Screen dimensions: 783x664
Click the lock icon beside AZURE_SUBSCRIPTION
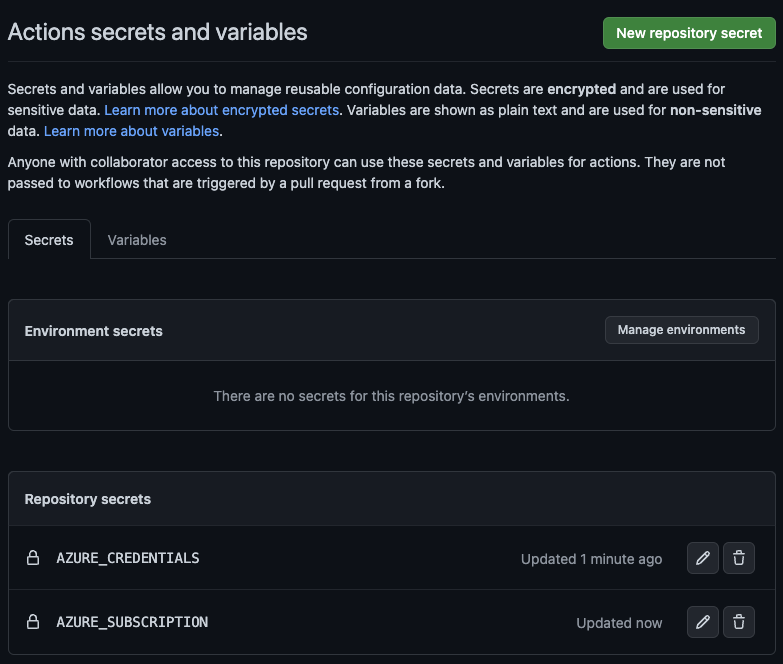[x=33, y=622]
